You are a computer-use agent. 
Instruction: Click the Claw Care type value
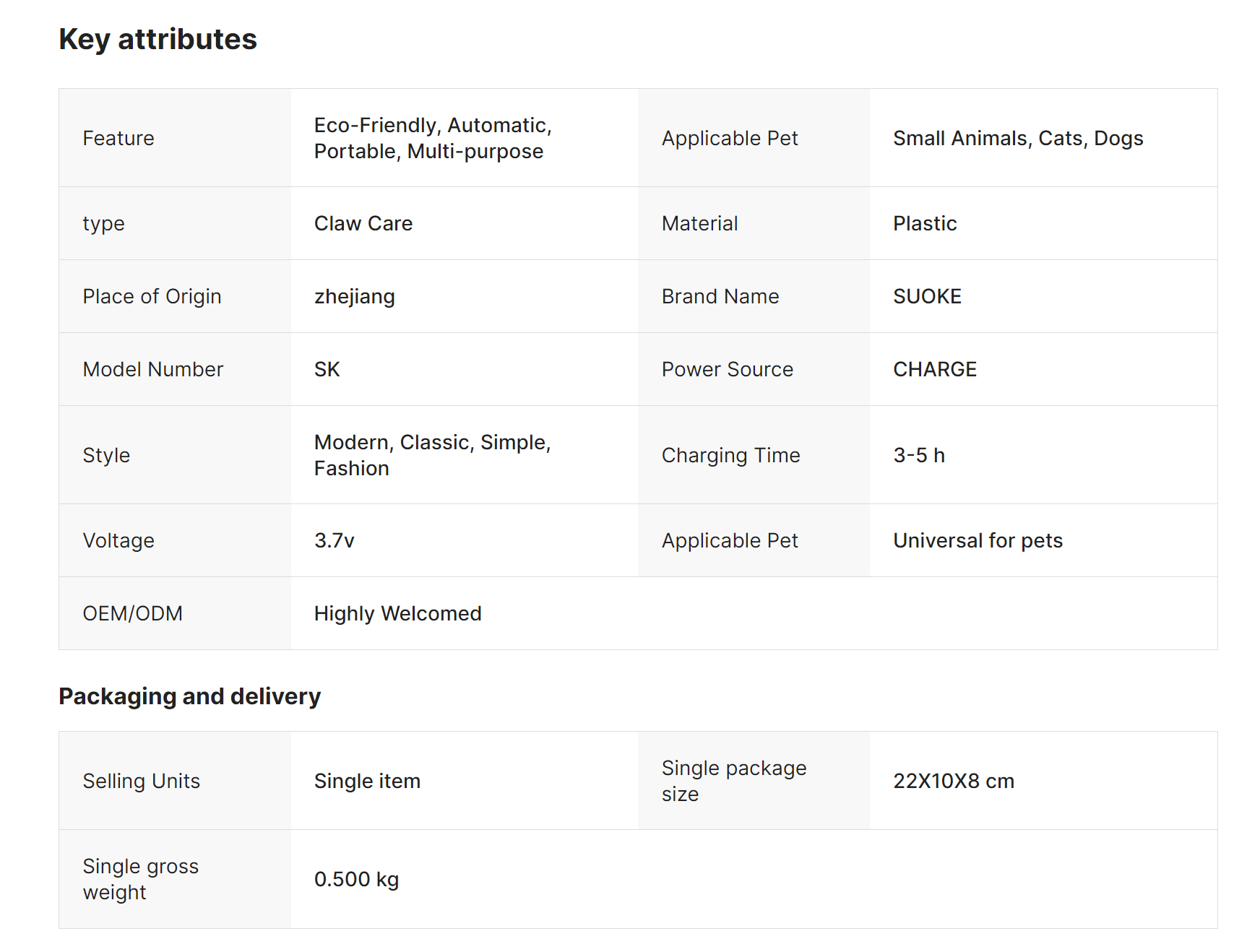[363, 223]
